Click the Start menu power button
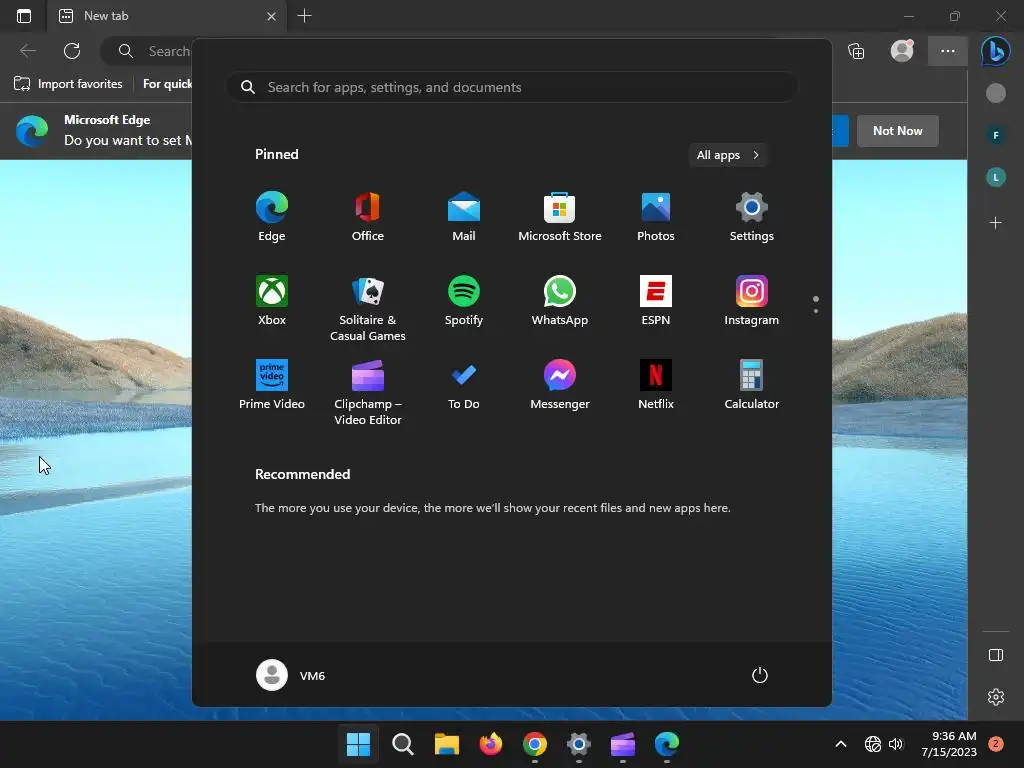 pos(760,675)
